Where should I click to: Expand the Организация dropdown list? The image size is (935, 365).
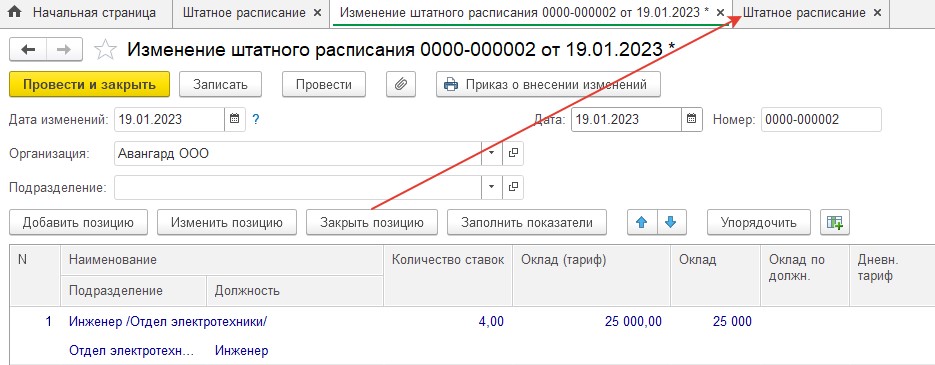tap(491, 153)
